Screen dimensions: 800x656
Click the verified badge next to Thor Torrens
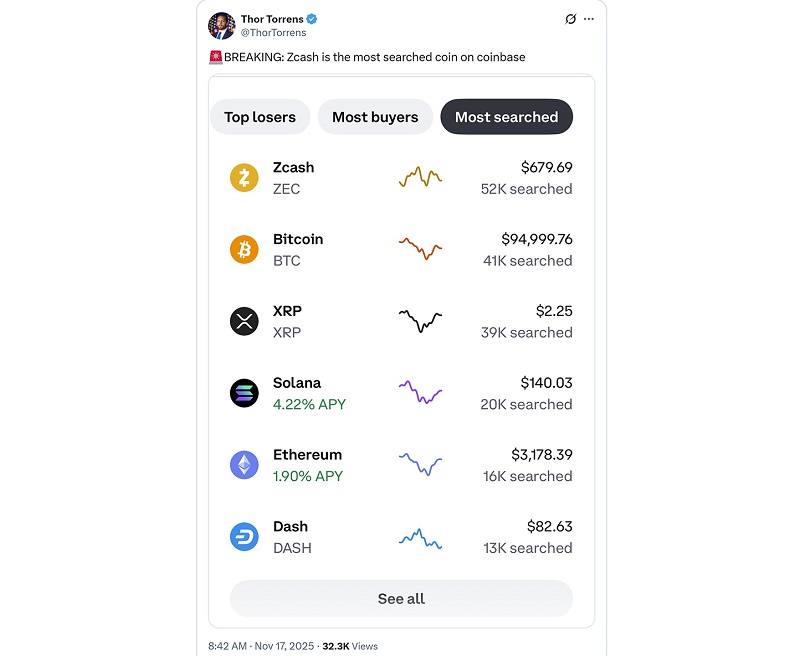pyautogui.click(x=312, y=19)
